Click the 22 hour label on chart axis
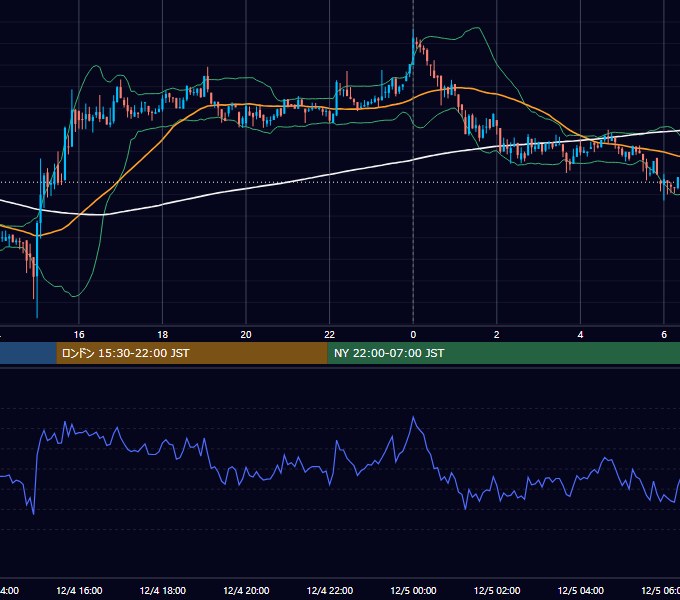Viewport: 680px width, 600px height. coord(330,334)
